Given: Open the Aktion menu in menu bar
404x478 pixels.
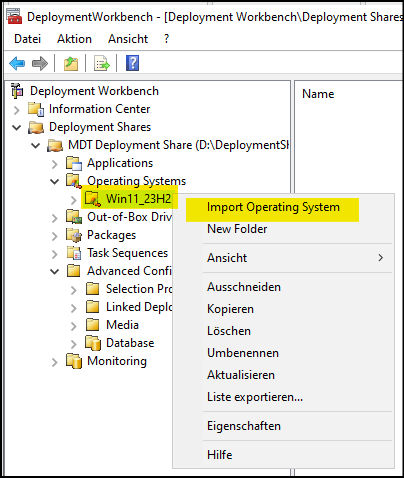Looking at the screenshot, I should click(74, 39).
